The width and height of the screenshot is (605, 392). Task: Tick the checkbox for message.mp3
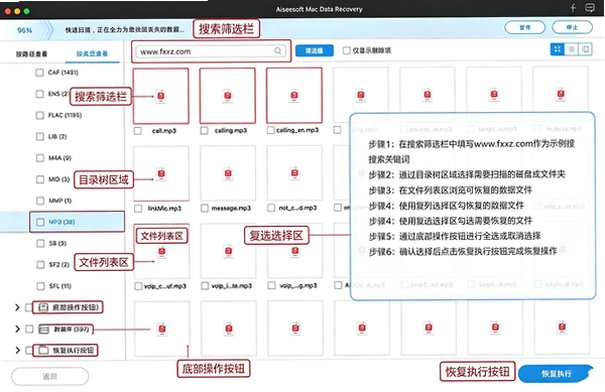204,208
